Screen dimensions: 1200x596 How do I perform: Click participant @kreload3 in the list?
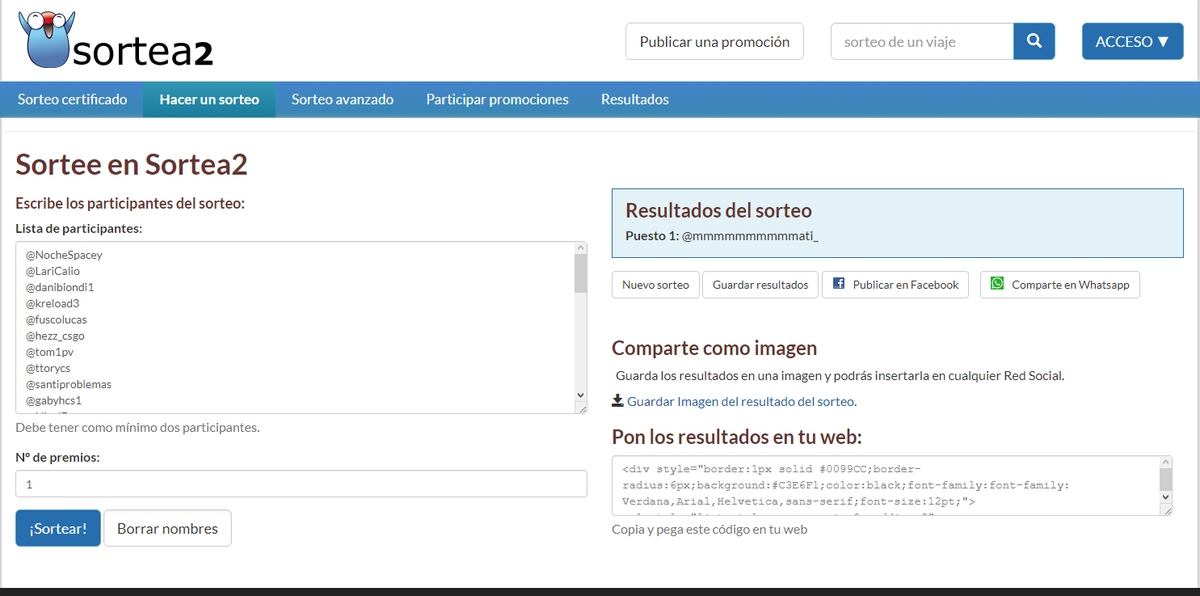pyautogui.click(x=52, y=303)
